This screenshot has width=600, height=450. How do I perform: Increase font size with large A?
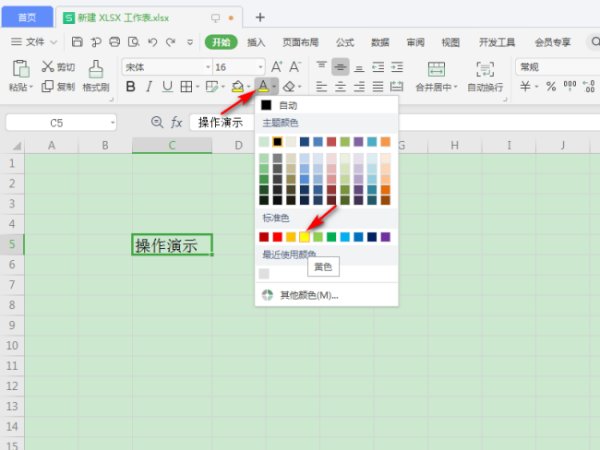pos(276,67)
